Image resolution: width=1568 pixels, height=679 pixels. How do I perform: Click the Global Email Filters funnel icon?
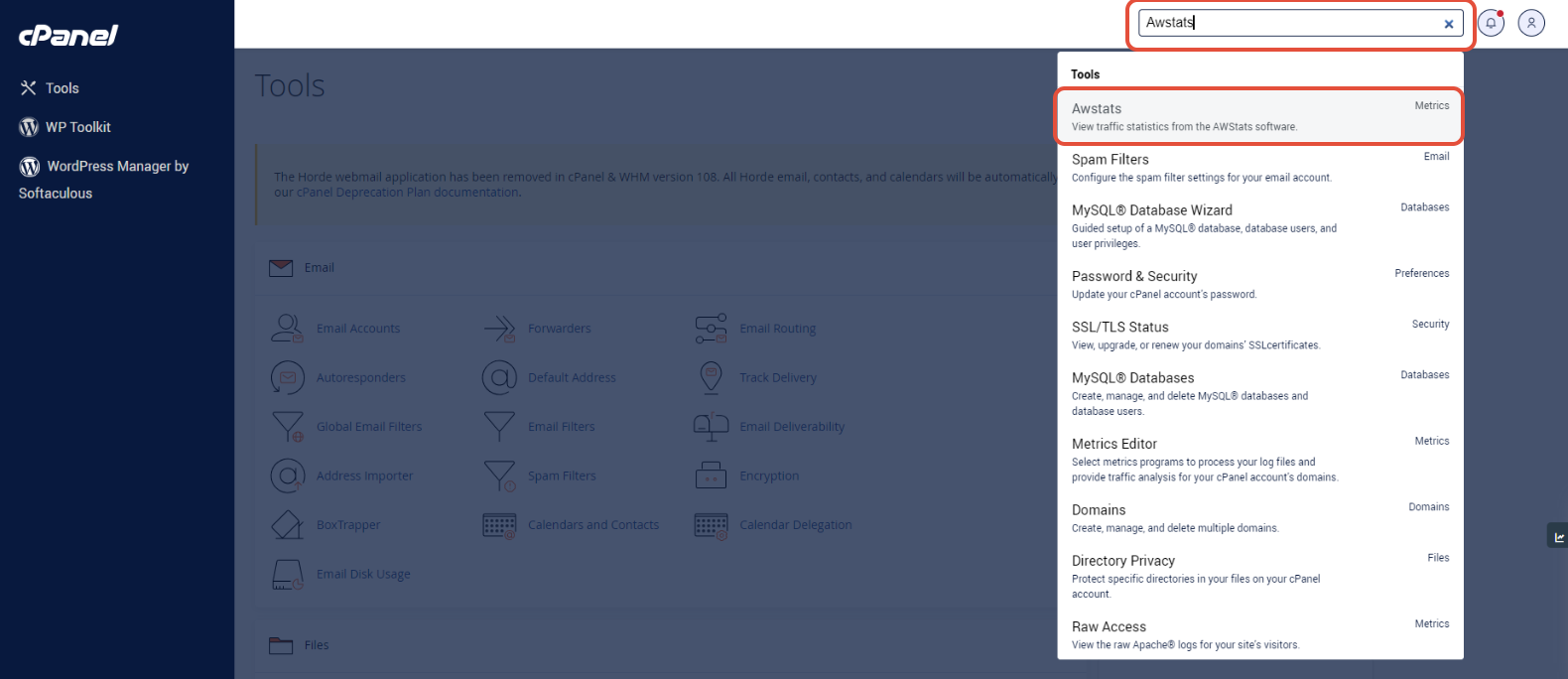[x=287, y=427]
